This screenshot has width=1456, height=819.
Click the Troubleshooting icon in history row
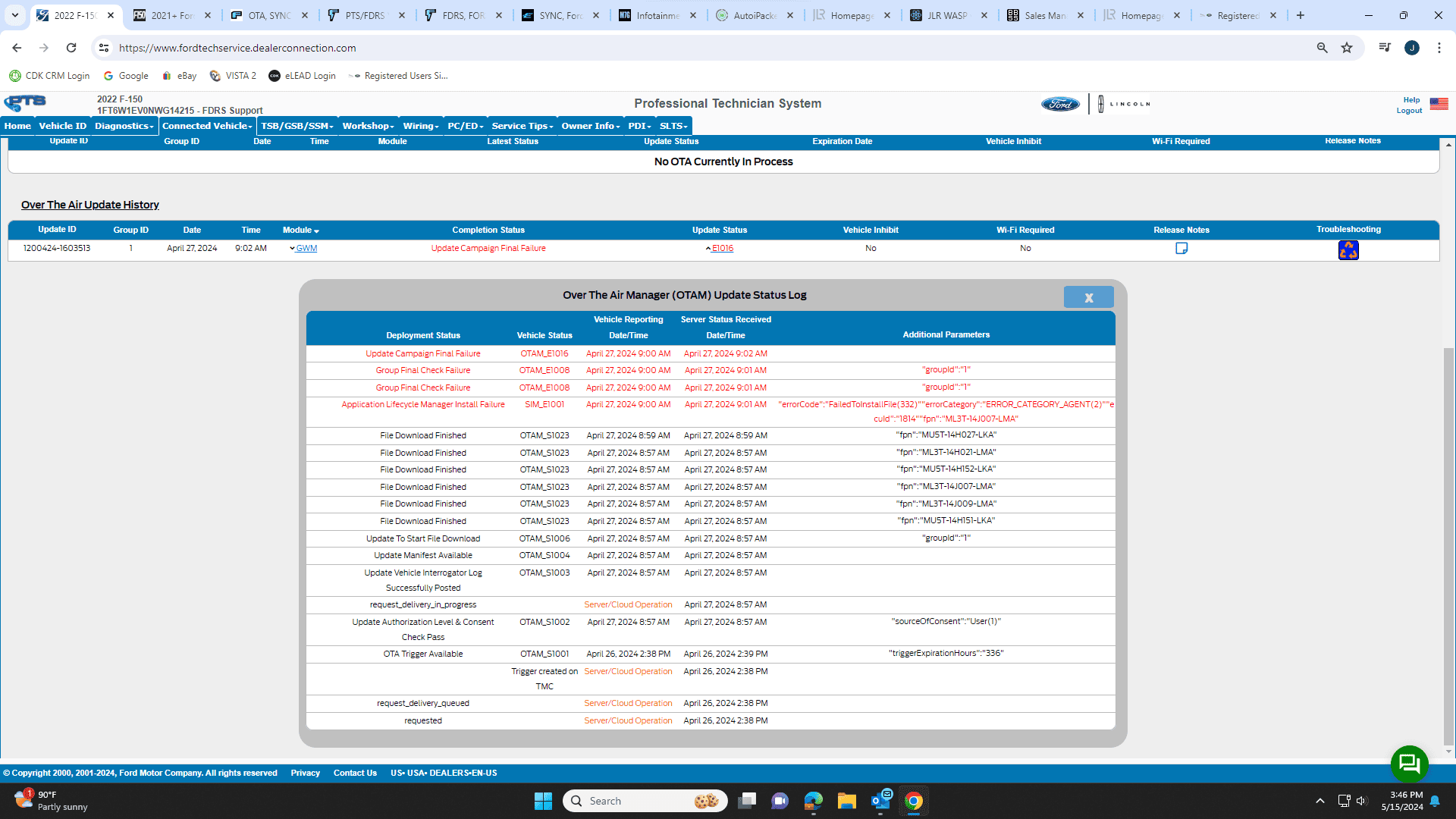pyautogui.click(x=1348, y=249)
